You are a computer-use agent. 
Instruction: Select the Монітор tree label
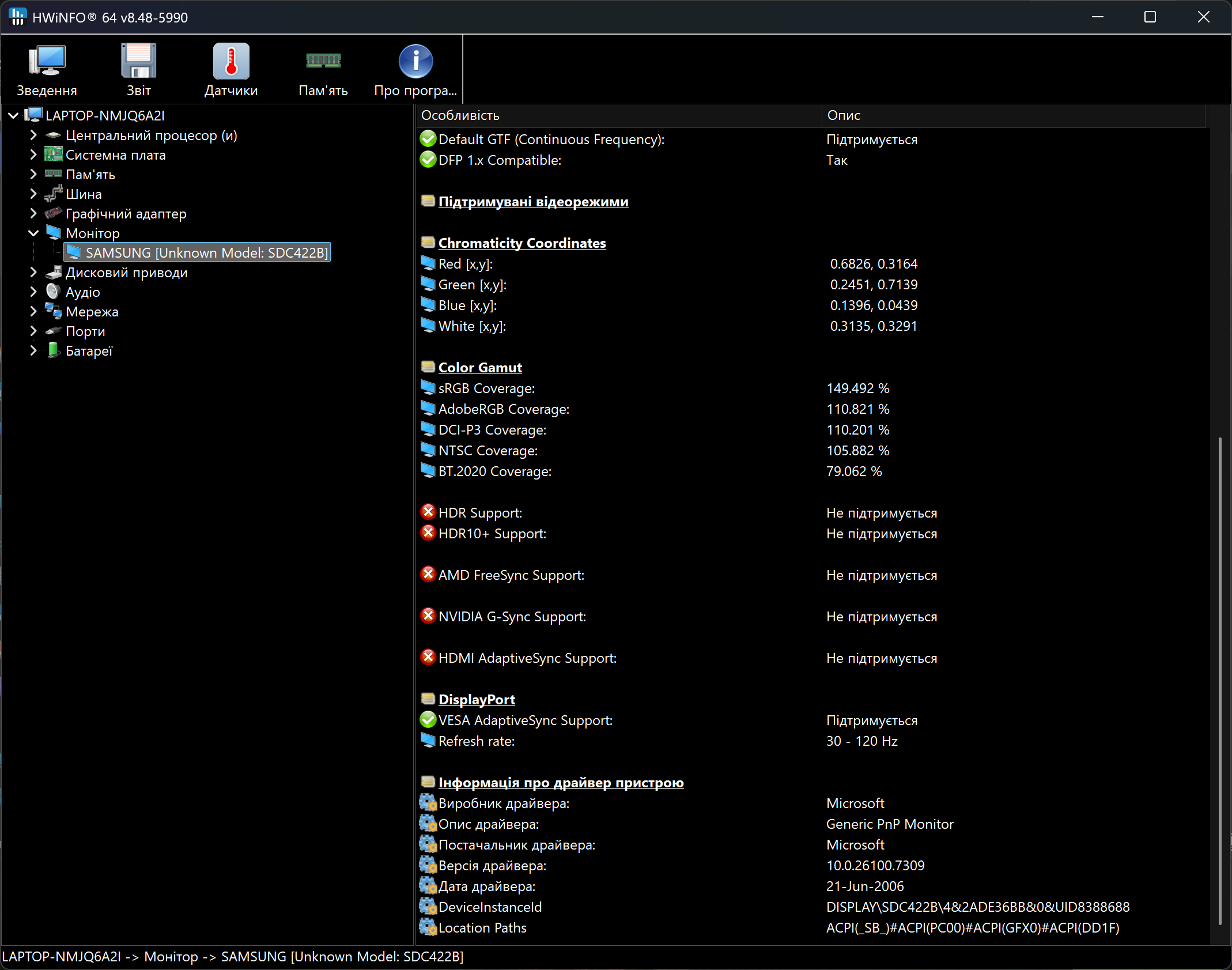click(x=93, y=233)
